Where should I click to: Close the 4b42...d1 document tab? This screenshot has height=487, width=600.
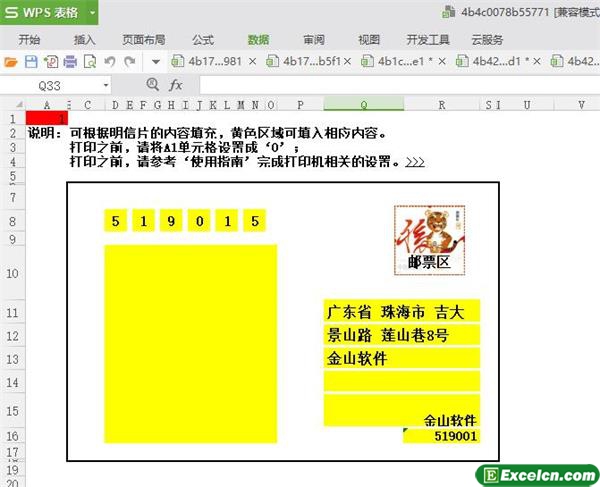(537, 61)
